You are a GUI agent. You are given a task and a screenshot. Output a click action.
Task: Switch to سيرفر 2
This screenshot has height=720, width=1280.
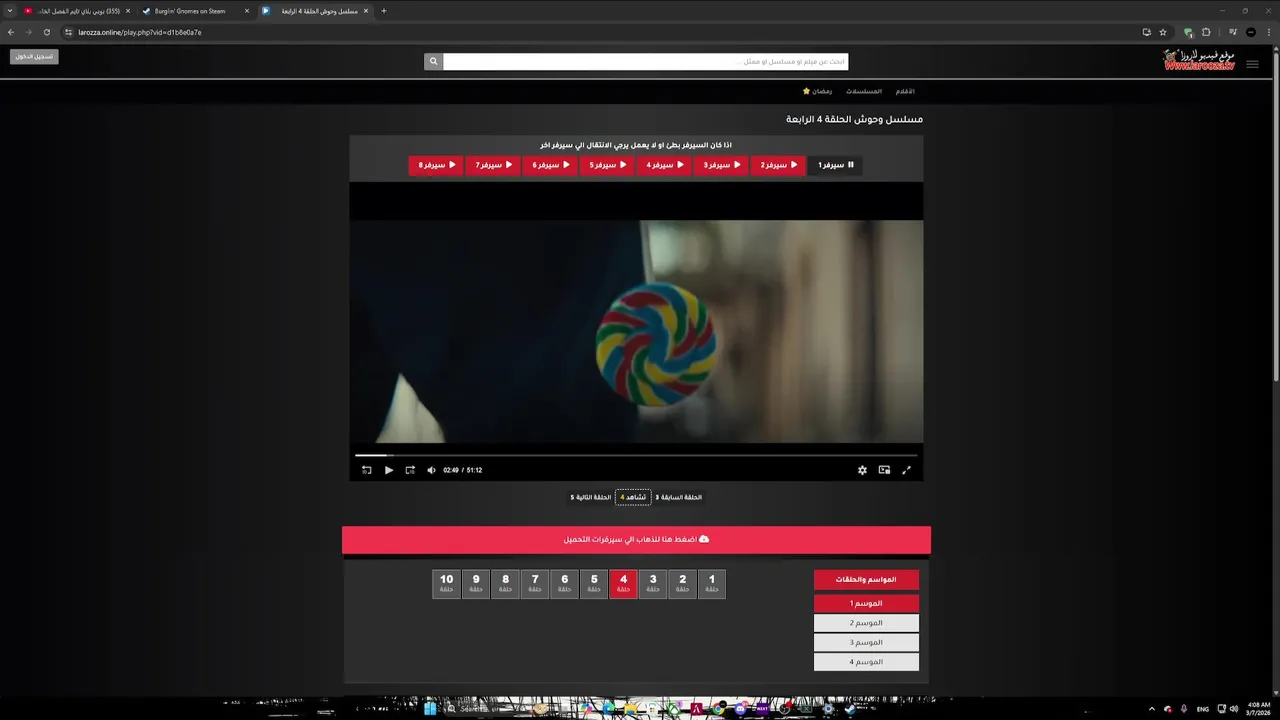coord(778,165)
